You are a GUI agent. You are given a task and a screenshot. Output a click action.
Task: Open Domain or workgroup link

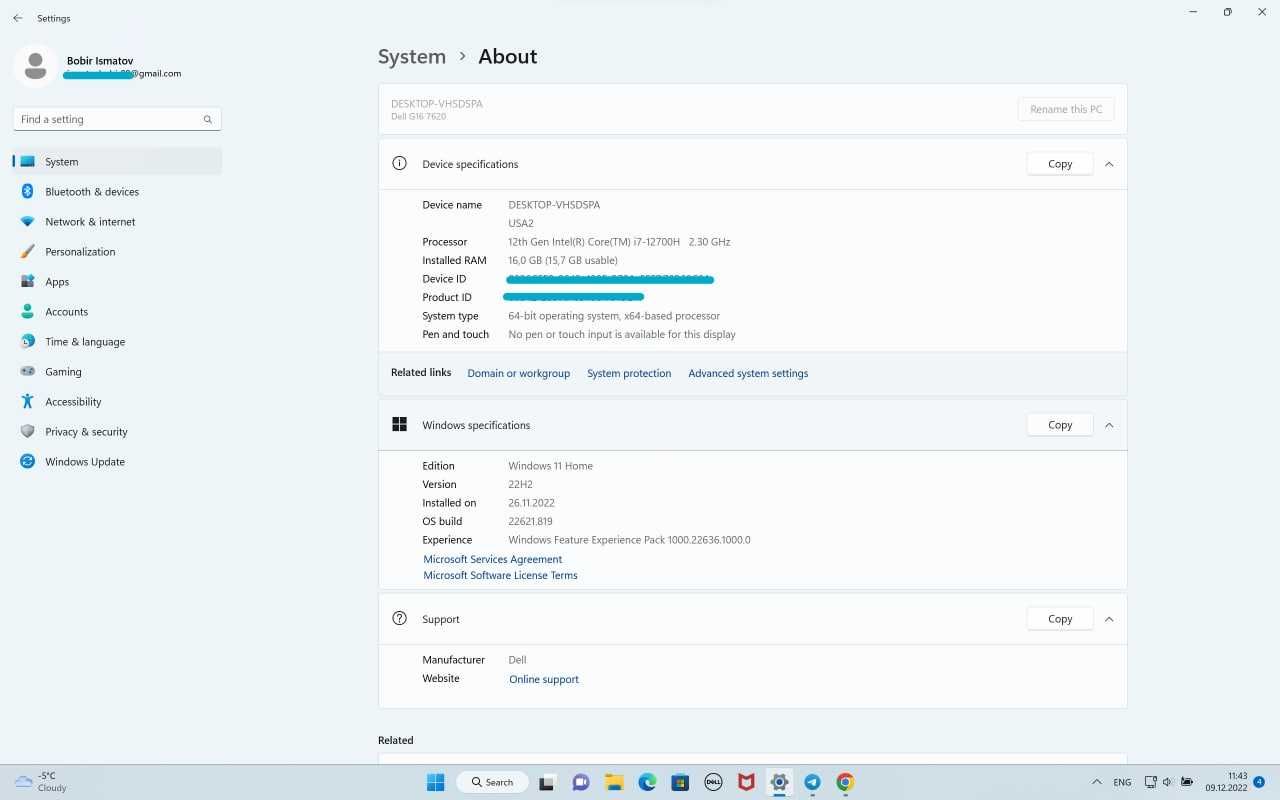(x=518, y=373)
